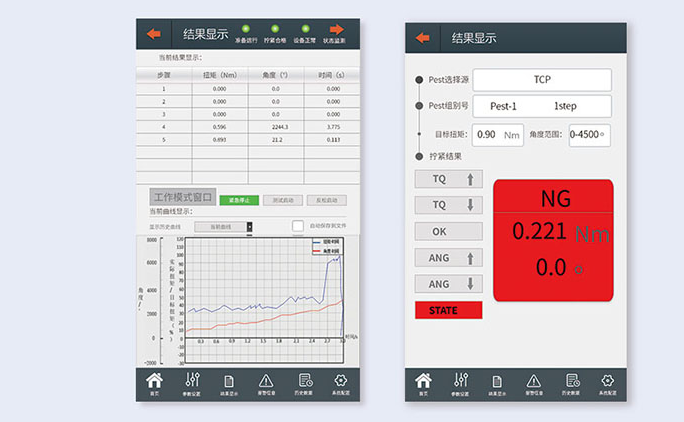Select the ANG down-arrow indicator button

point(448,284)
